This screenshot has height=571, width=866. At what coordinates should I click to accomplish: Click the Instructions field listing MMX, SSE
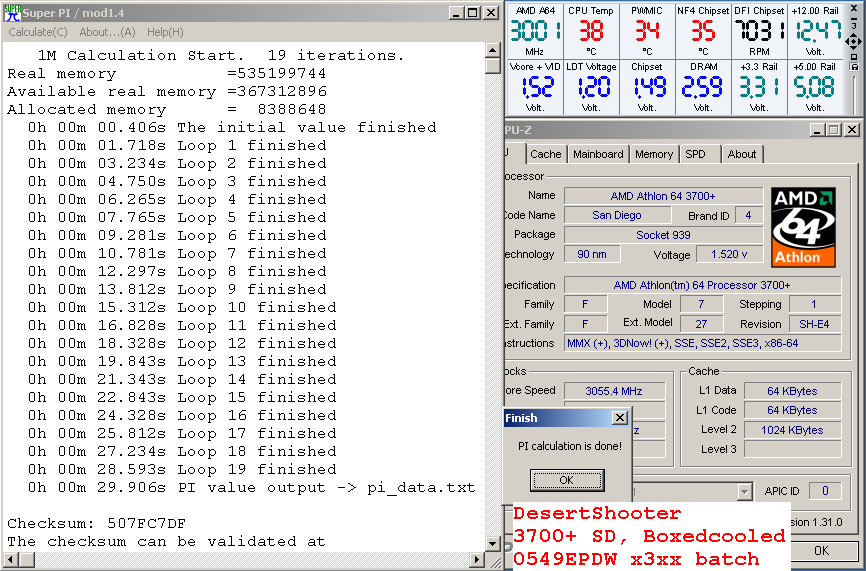(702, 343)
